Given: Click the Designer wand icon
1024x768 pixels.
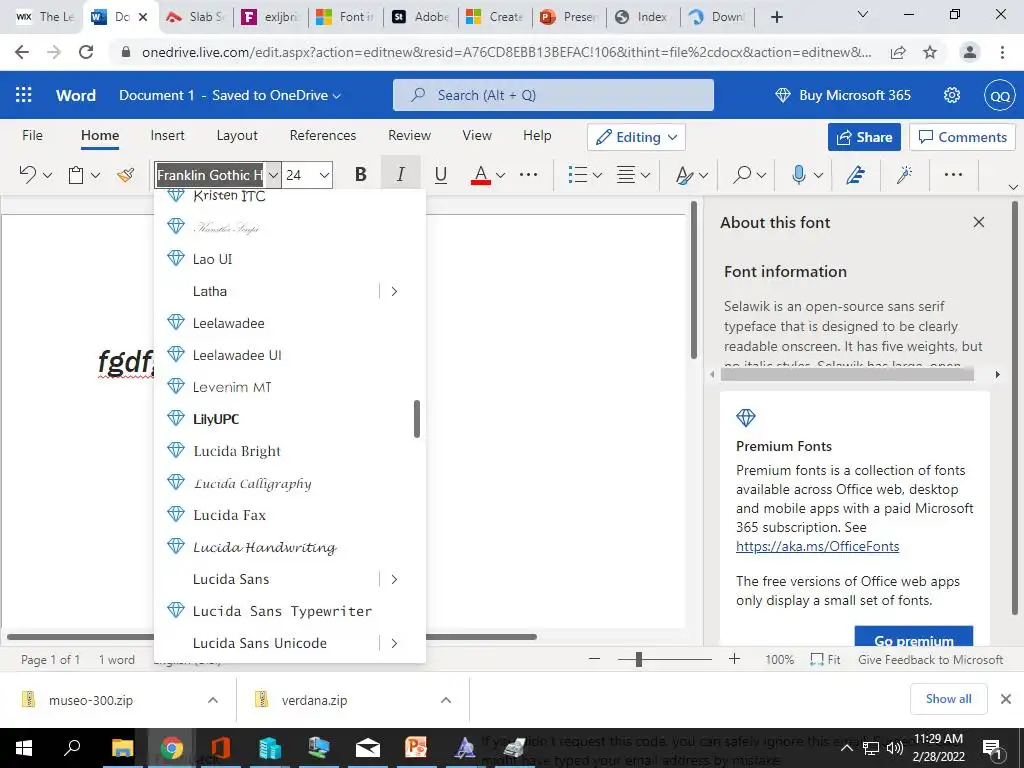Looking at the screenshot, I should pos(904,174).
